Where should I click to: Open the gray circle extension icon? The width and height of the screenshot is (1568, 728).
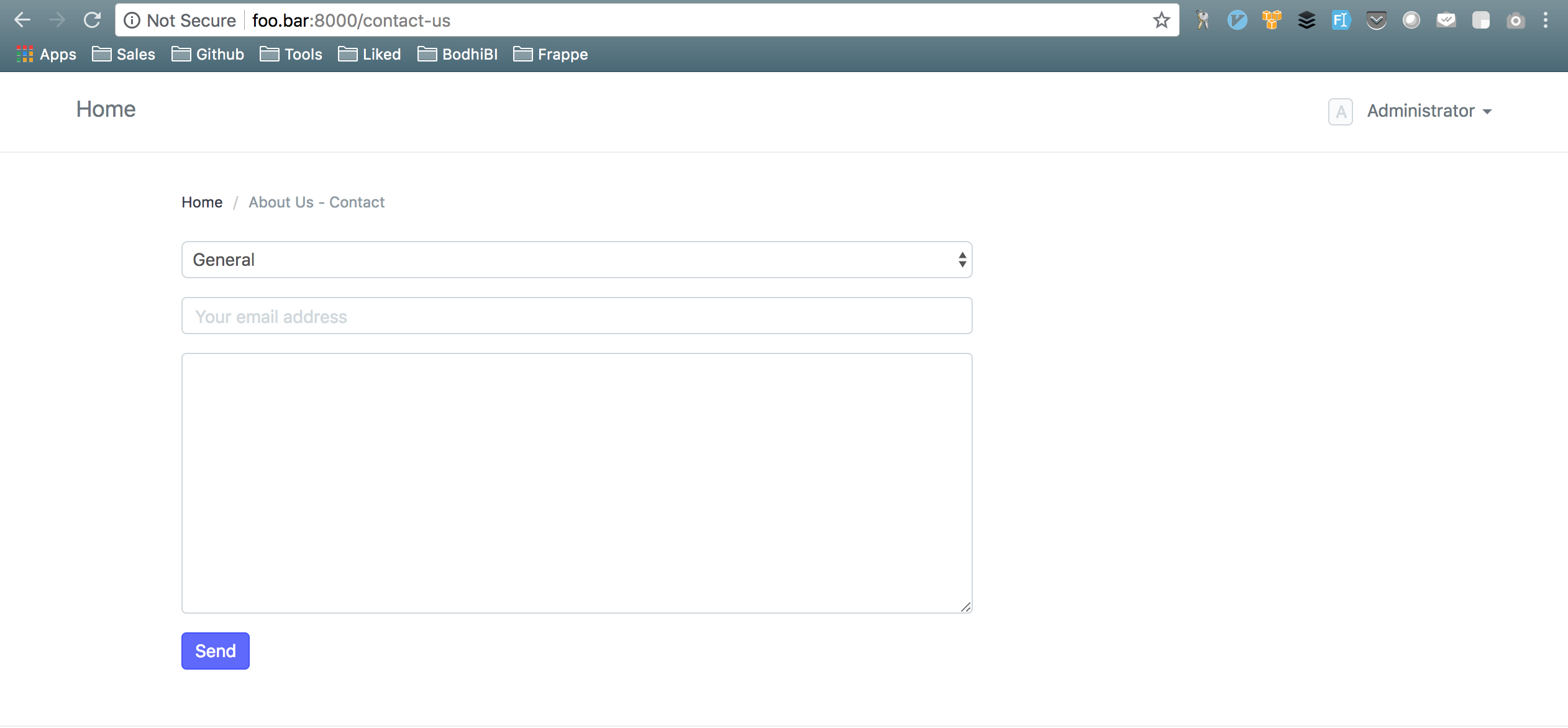coord(1411,20)
